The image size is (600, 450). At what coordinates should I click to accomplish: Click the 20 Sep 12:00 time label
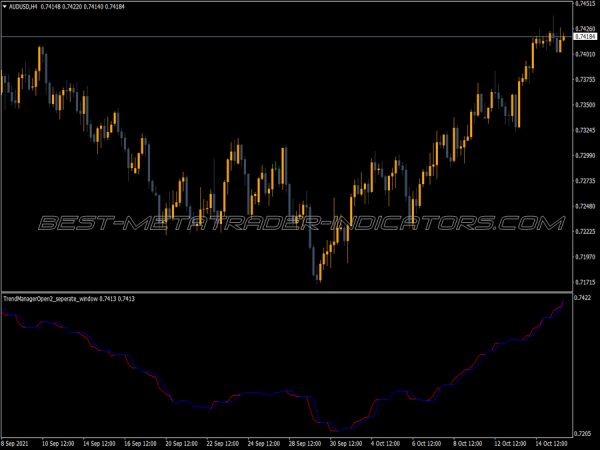tap(181, 443)
